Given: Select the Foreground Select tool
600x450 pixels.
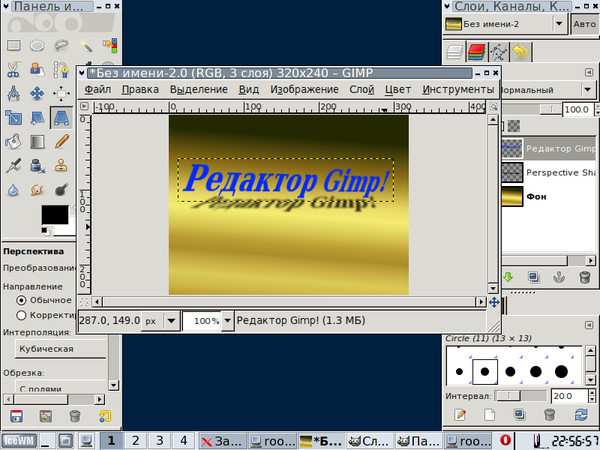Looking at the screenshot, I should pyautogui.click(x=38, y=70).
